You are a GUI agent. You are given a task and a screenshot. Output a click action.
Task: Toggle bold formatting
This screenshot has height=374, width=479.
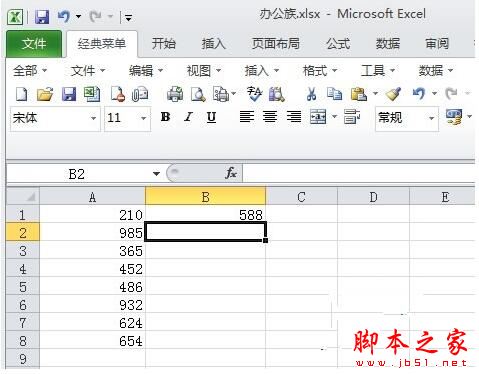click(x=165, y=117)
